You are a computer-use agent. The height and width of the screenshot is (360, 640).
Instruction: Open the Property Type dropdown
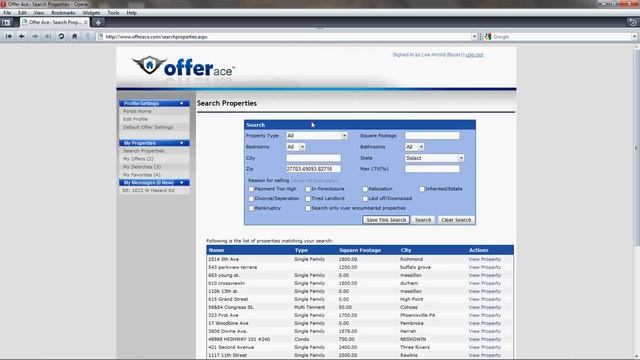(x=317, y=136)
